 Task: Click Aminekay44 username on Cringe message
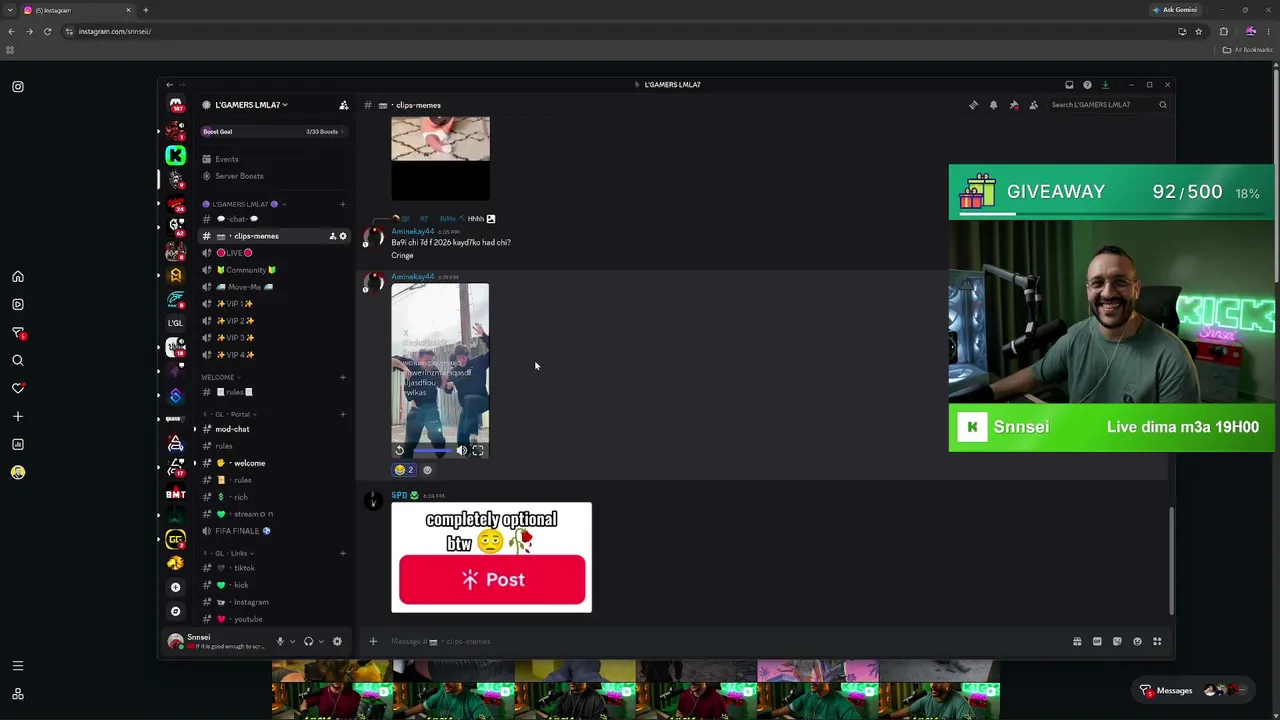tap(412, 231)
